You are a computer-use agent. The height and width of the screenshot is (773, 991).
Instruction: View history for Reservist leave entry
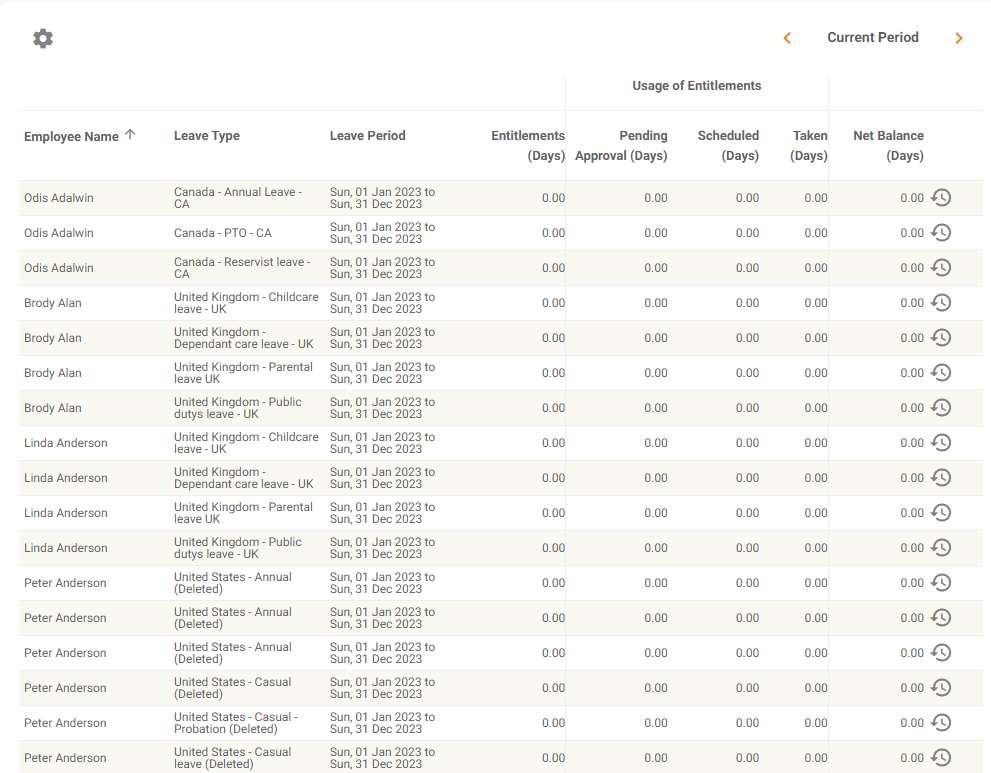click(x=940, y=268)
